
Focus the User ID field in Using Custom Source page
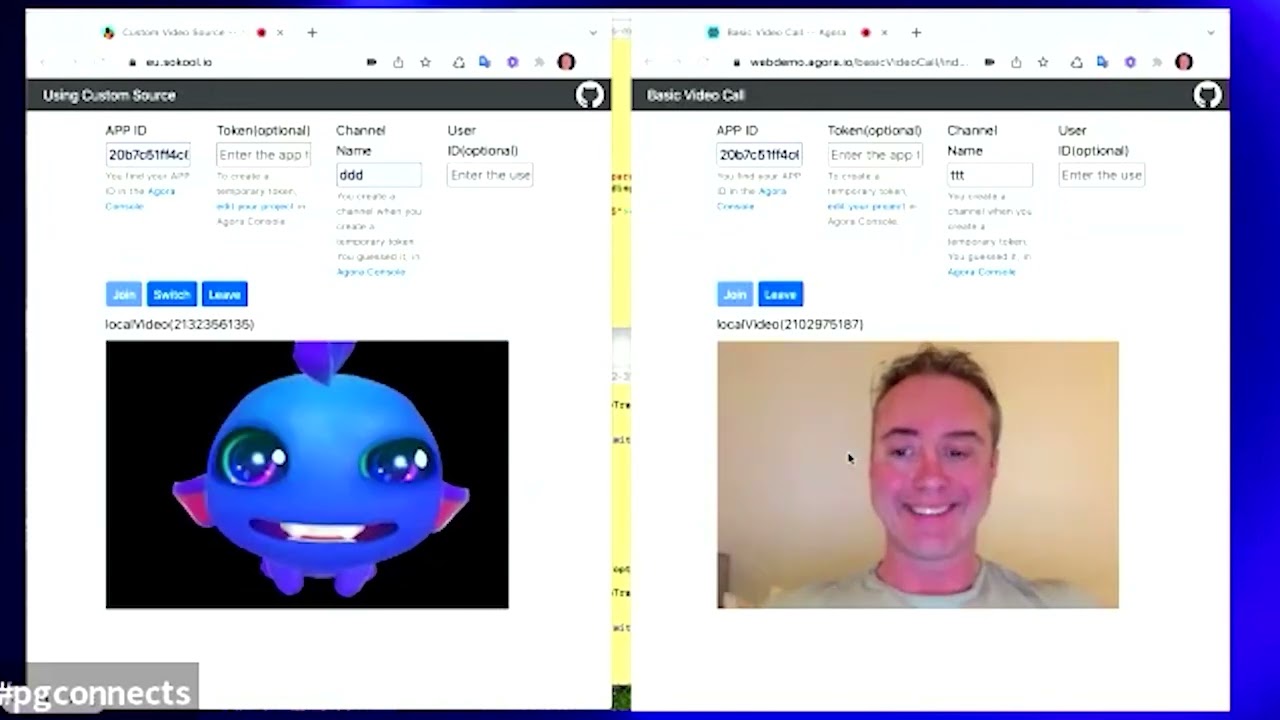490,175
